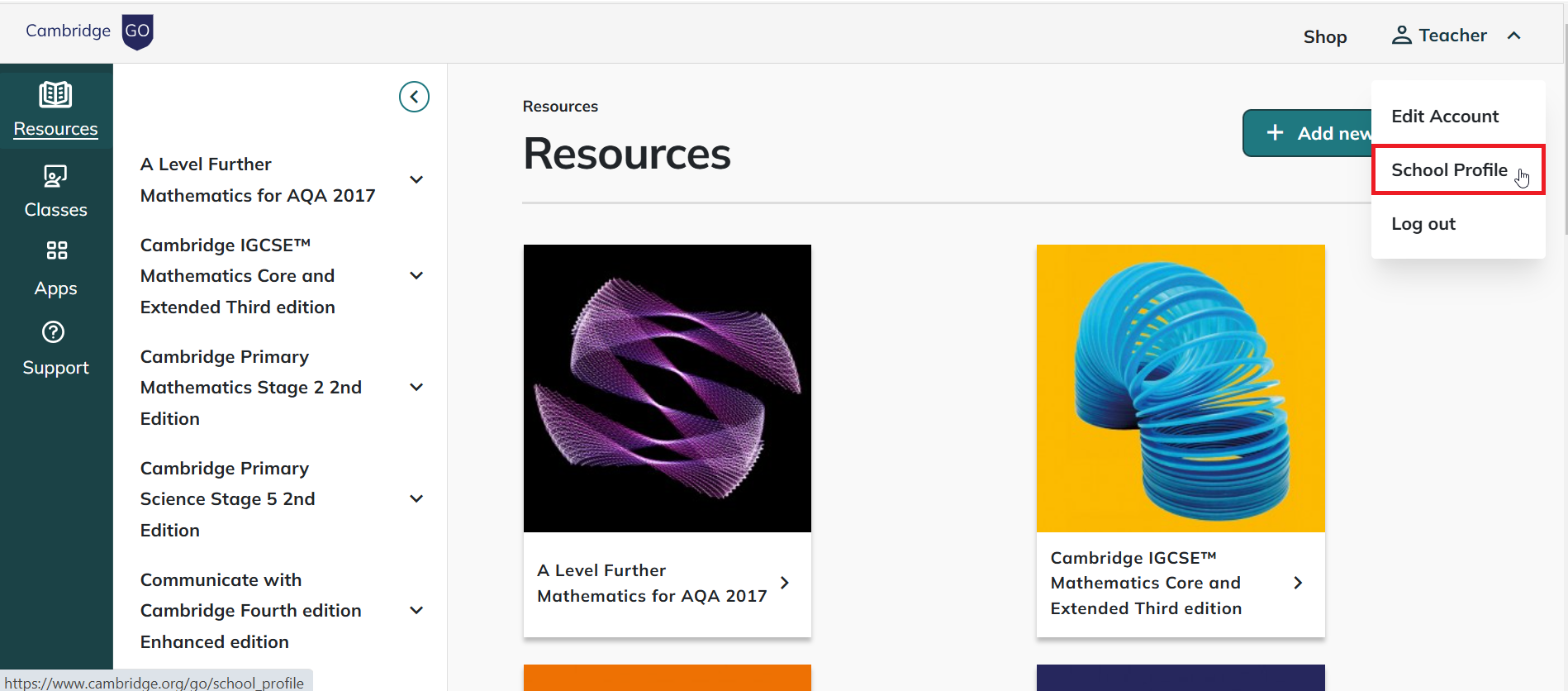Expand Communicate with Cambridge Fourth edition

416,610
